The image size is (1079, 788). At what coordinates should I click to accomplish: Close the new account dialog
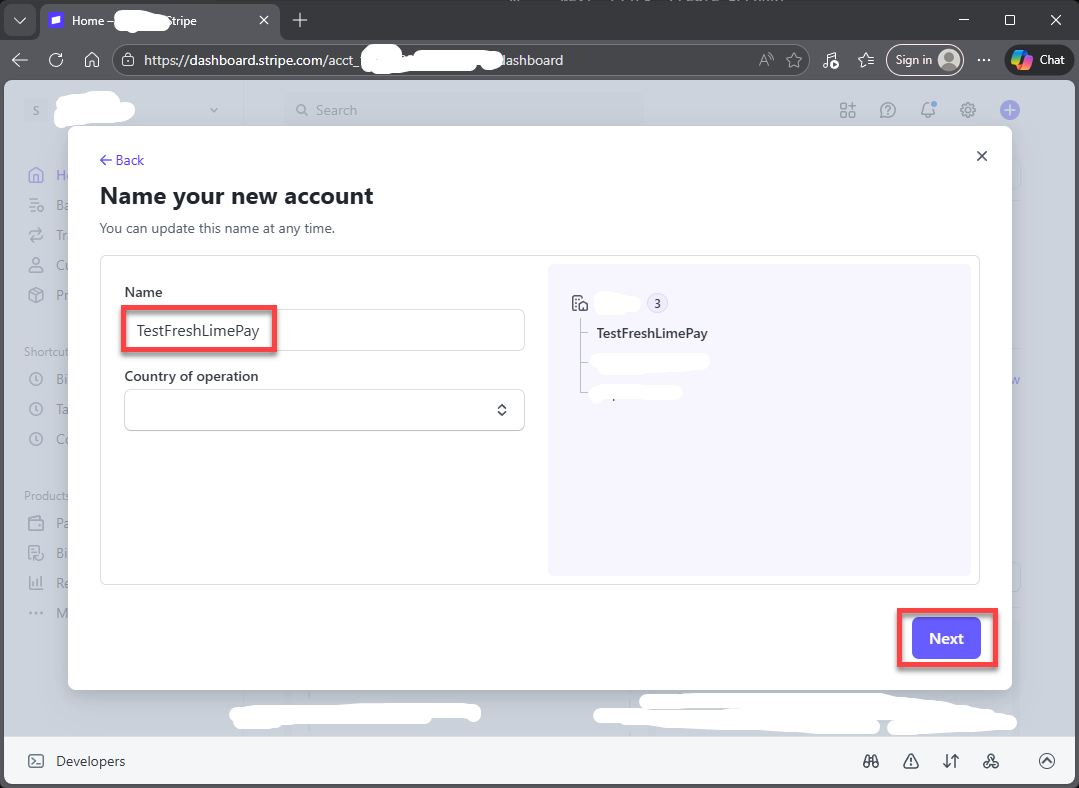(981, 156)
